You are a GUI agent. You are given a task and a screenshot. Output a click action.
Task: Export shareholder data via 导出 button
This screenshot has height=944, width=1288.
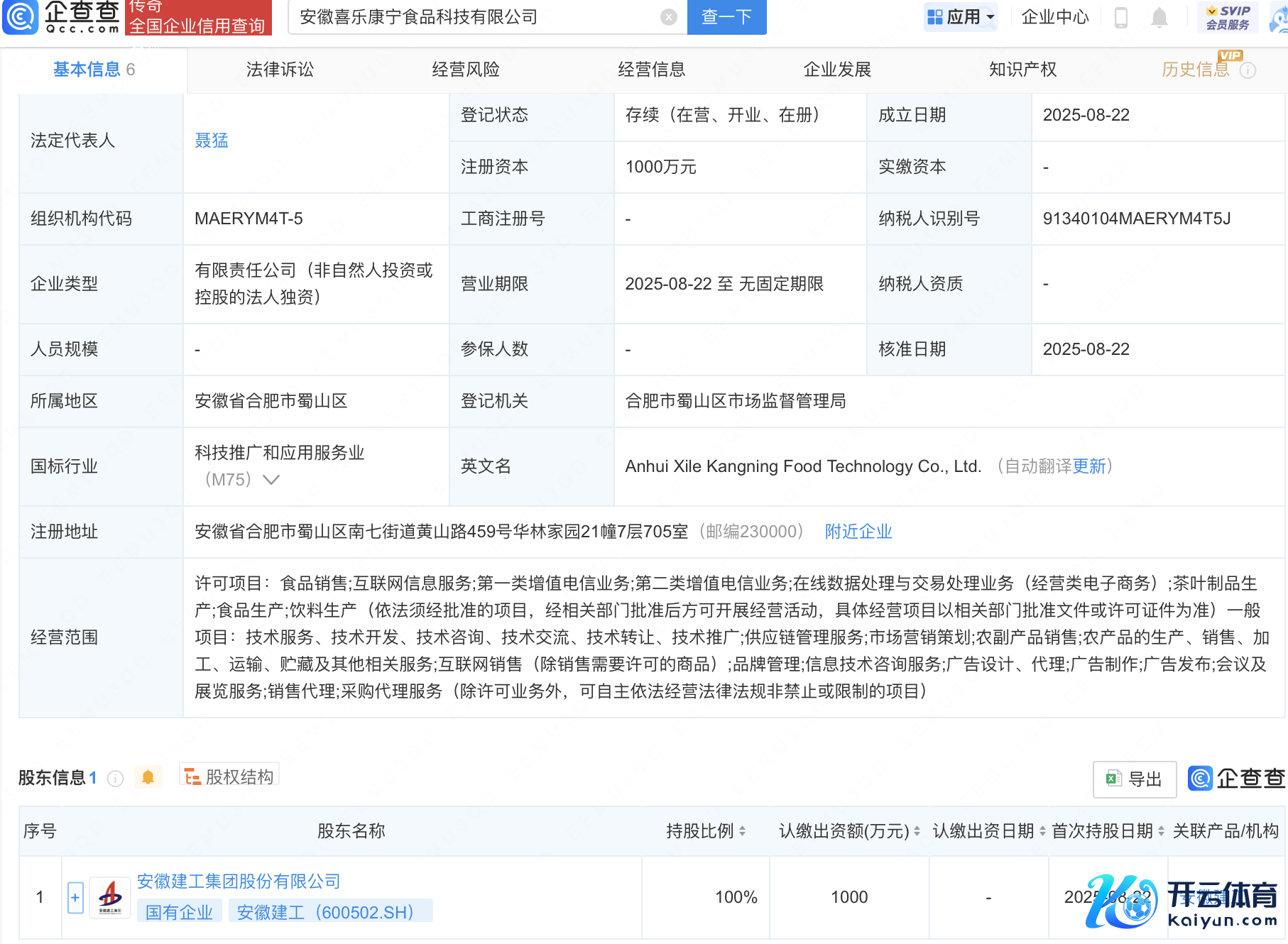1134,779
